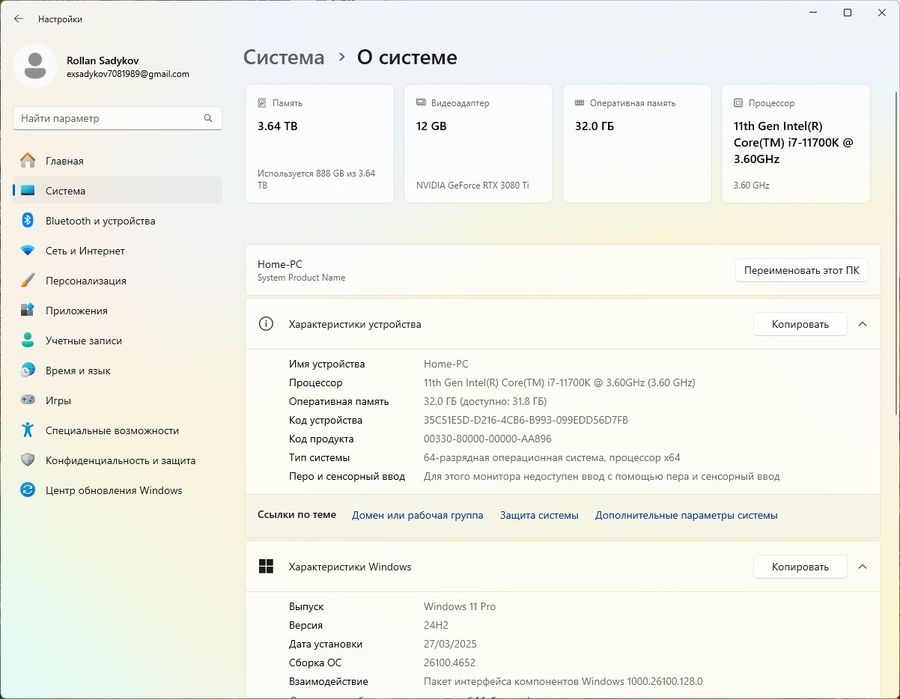Image resolution: width=900 pixels, height=699 pixels.
Task: Open Главная in the sidebar
Action: tap(117, 161)
